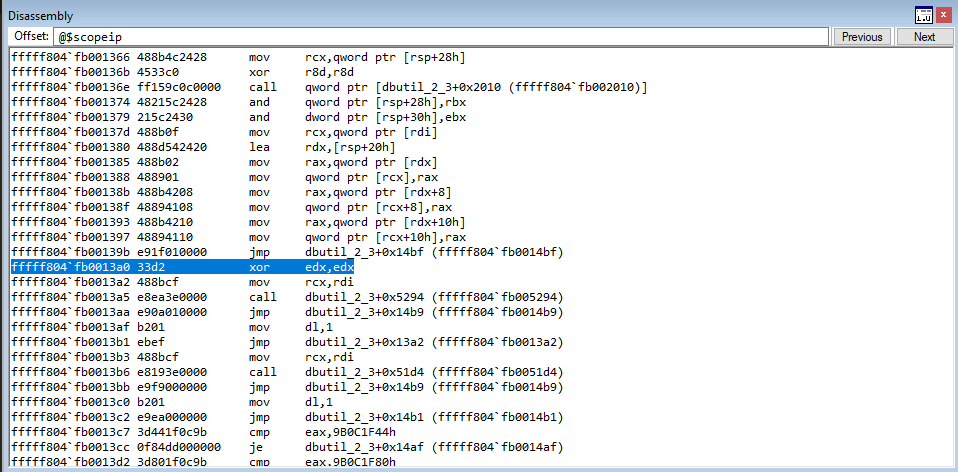958x472 pixels.
Task: Select the jmp dbutil_2_3+0x14b1 line
Action: tap(287, 417)
